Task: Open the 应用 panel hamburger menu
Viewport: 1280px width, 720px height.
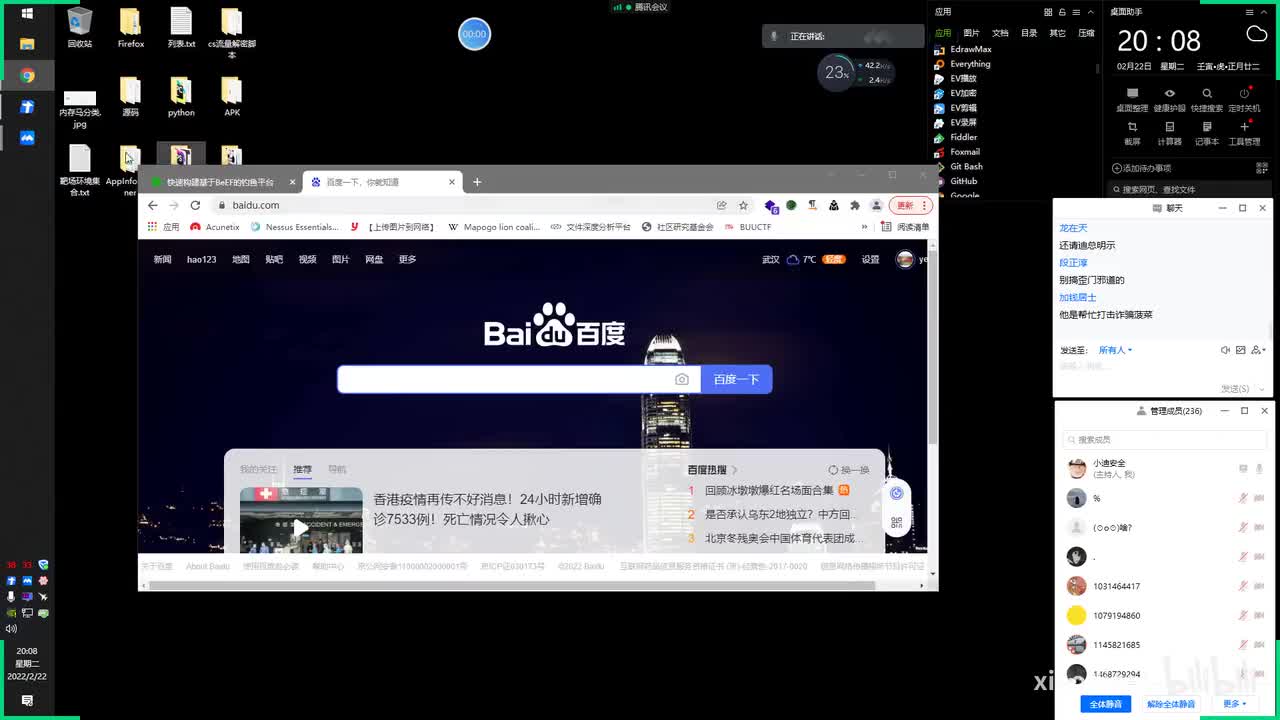Action: (x=1076, y=12)
